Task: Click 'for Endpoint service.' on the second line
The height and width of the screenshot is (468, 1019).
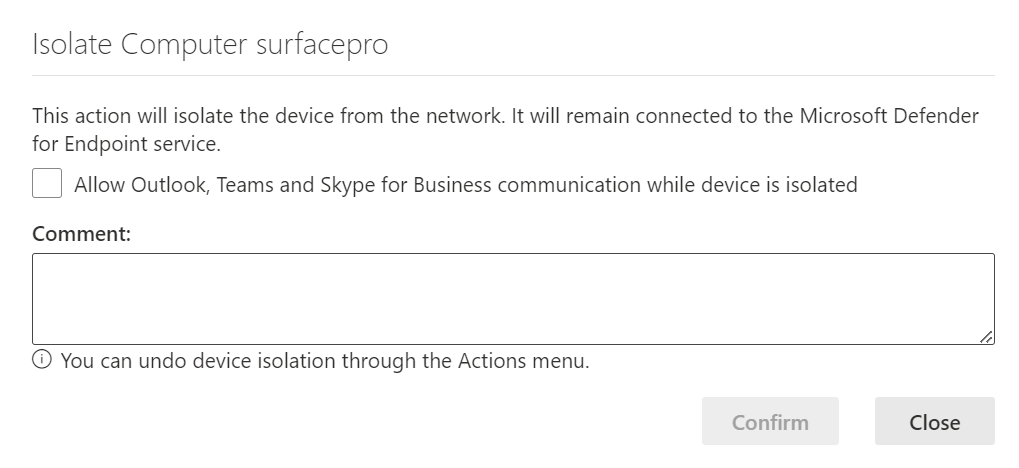Action: coord(125,144)
